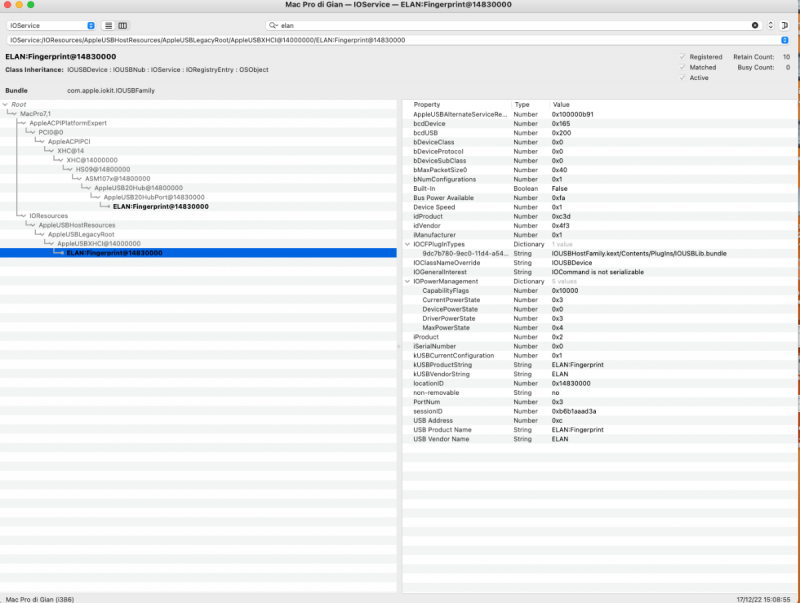
Task: Select the idVendor property row
Action: pyautogui.click(x=599, y=225)
